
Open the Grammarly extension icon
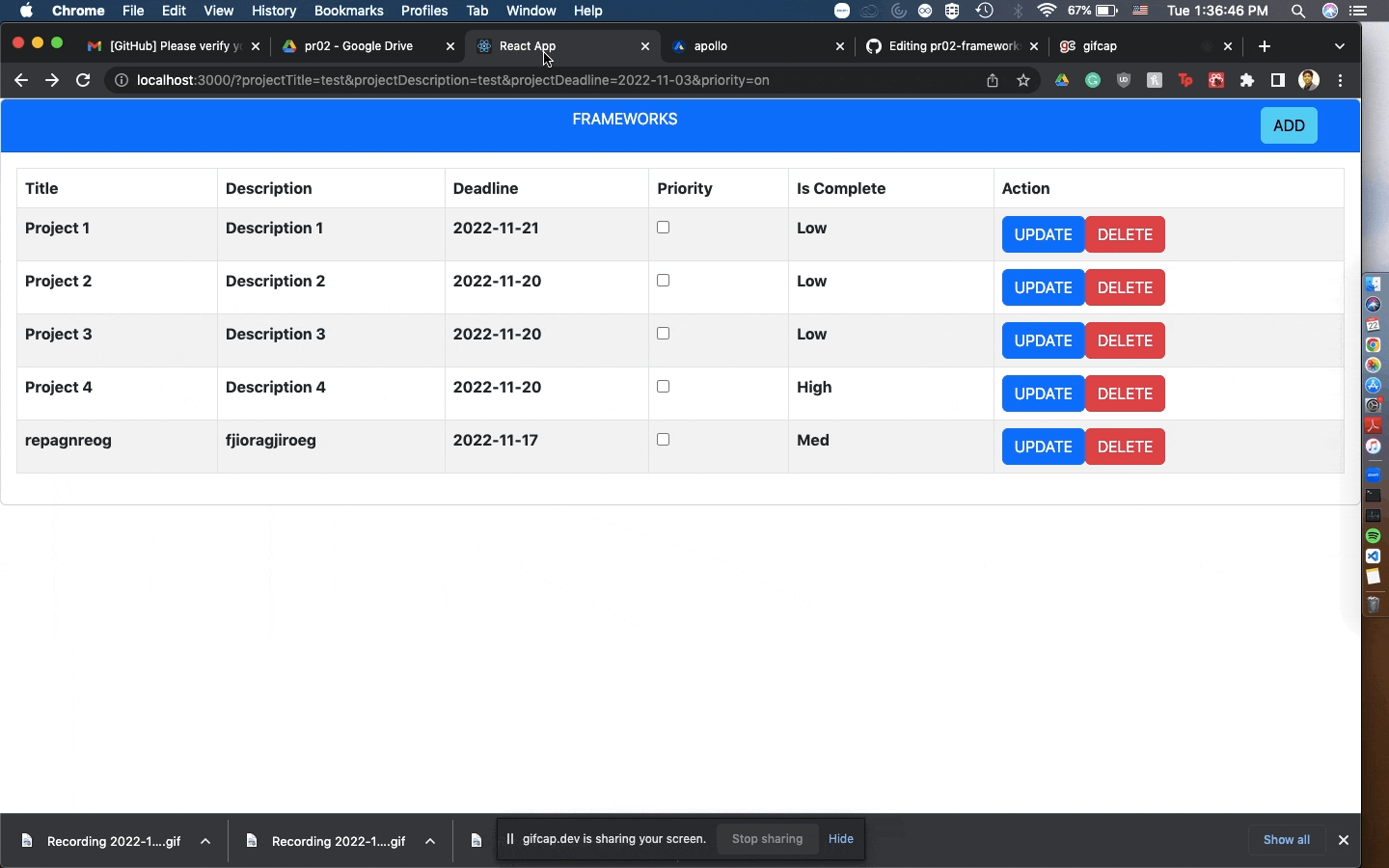point(1092,81)
